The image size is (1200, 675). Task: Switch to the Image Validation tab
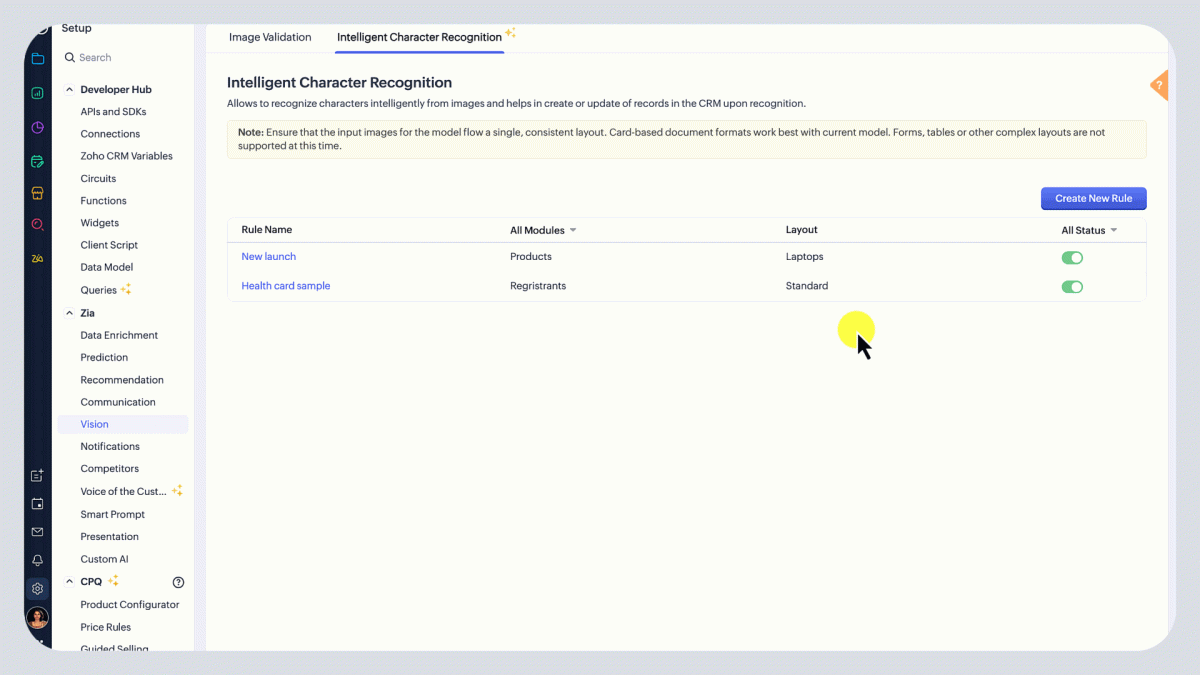click(x=270, y=37)
